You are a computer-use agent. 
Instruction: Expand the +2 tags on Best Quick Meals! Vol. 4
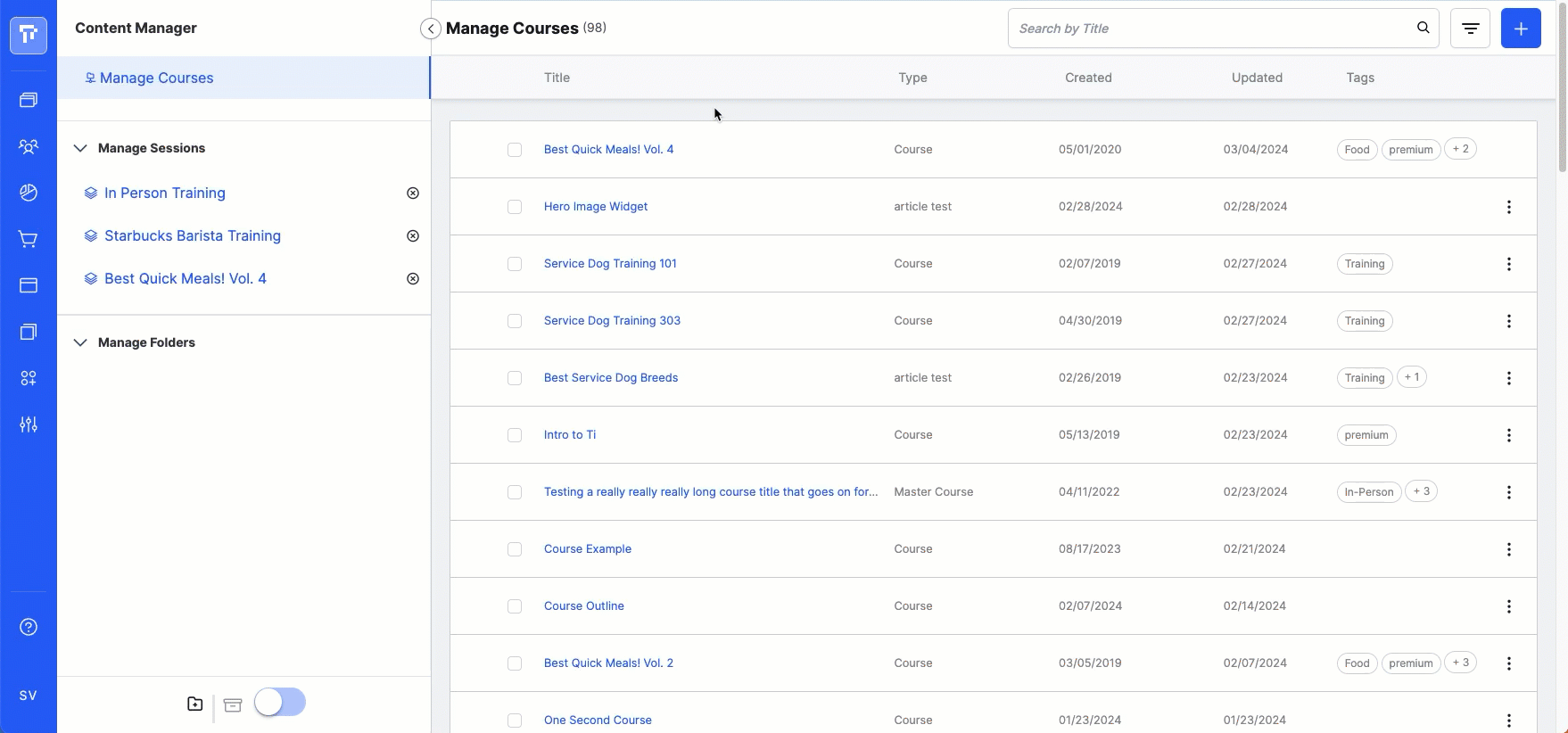pyautogui.click(x=1460, y=149)
